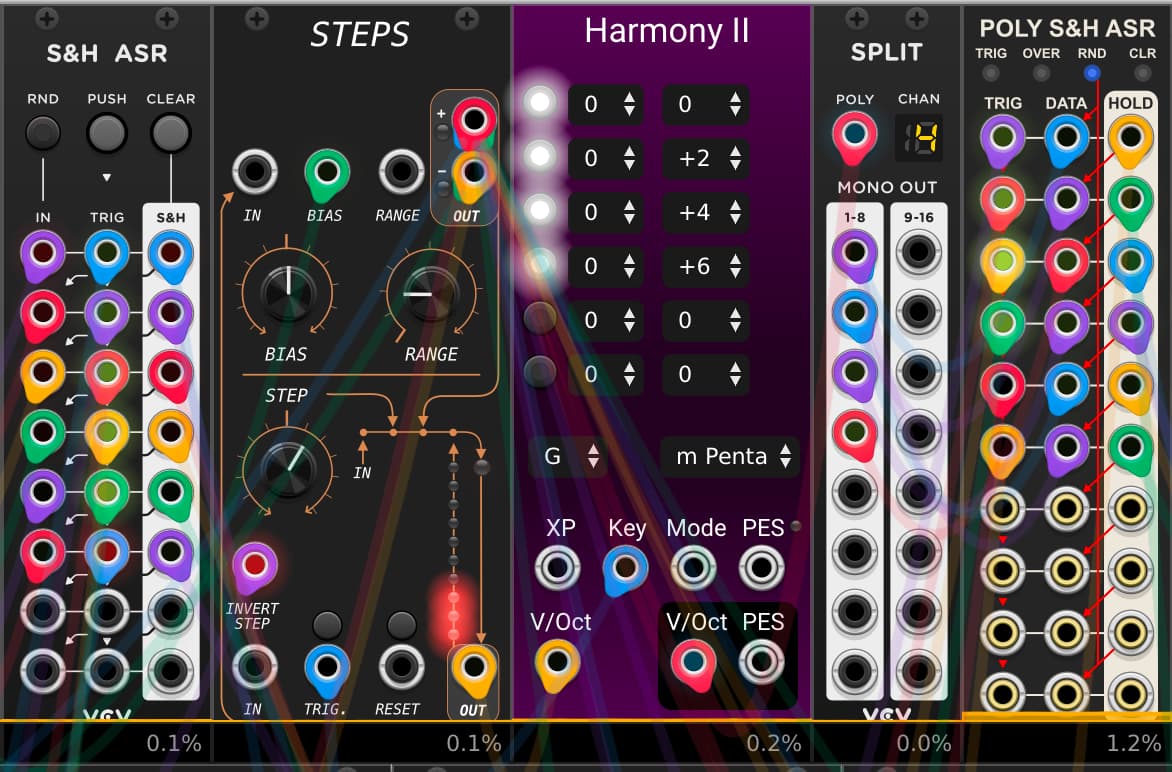
Task: Click the XP input jack on Harmony II
Action: click(557, 568)
